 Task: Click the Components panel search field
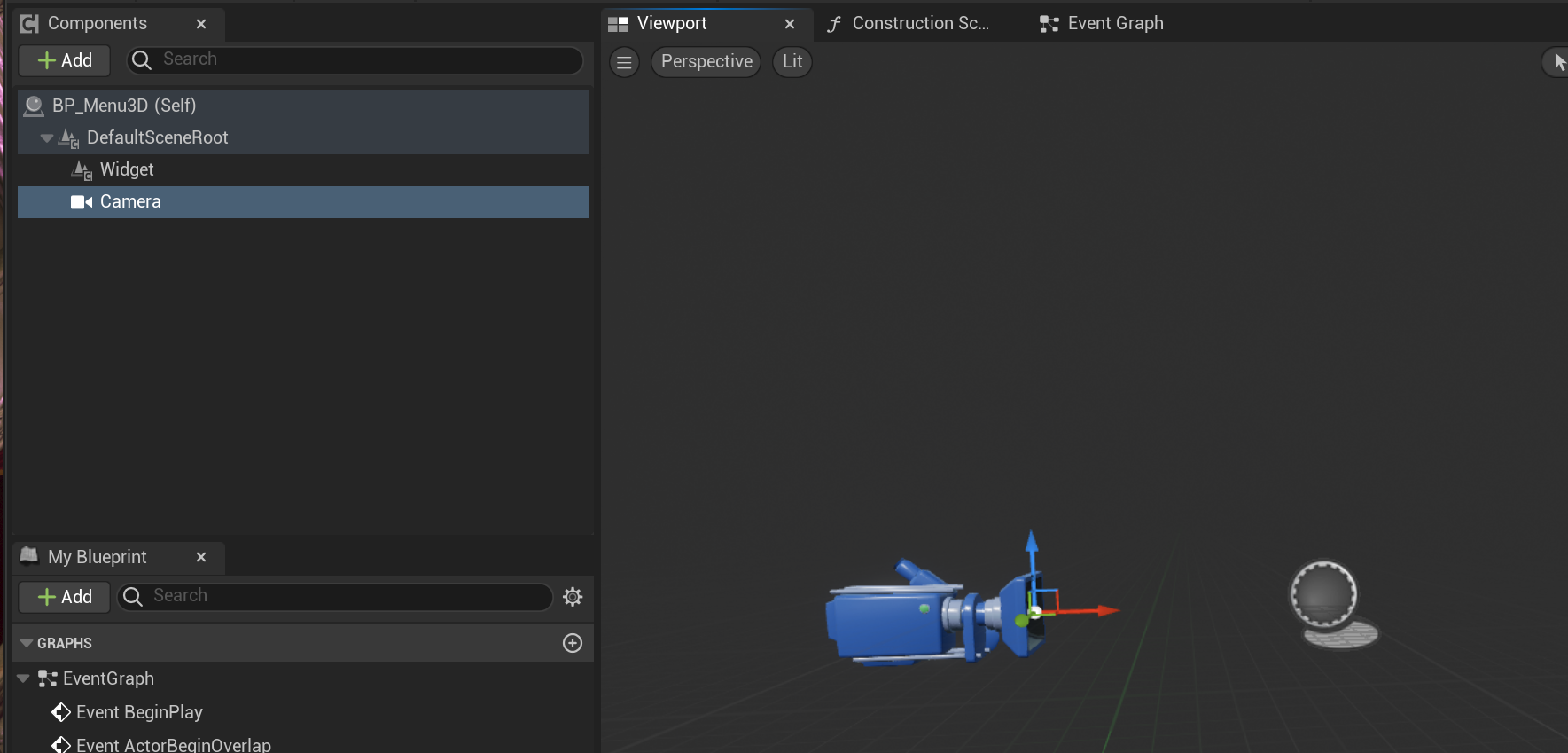pos(355,59)
